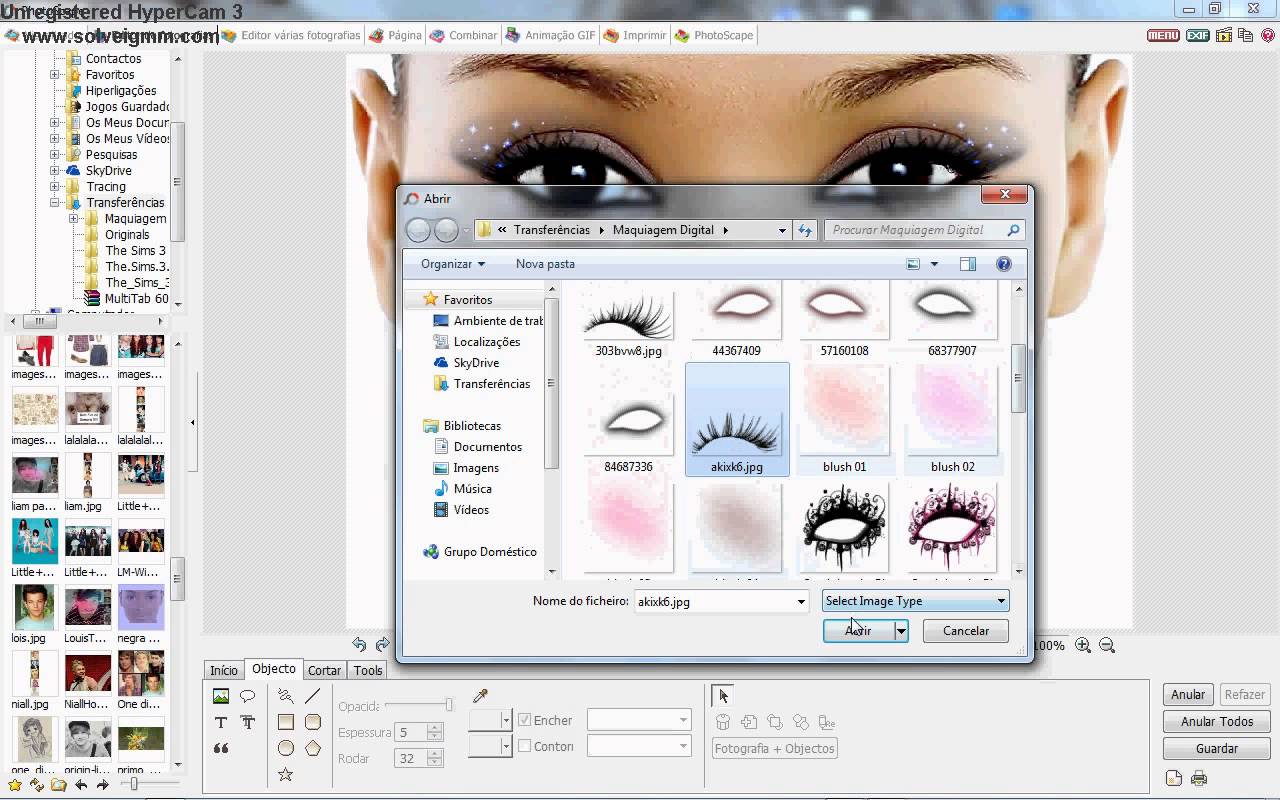Click the Anular Todos button
The image size is (1280, 800).
1217,721
